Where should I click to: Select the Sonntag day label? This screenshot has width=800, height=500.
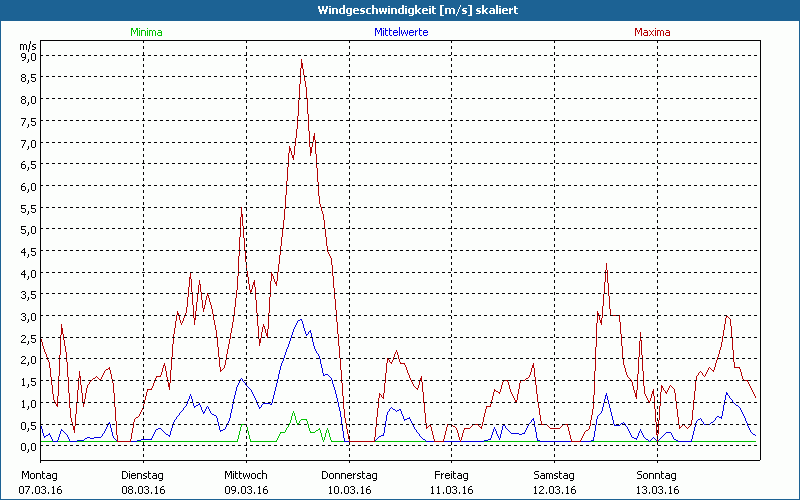pos(655,475)
